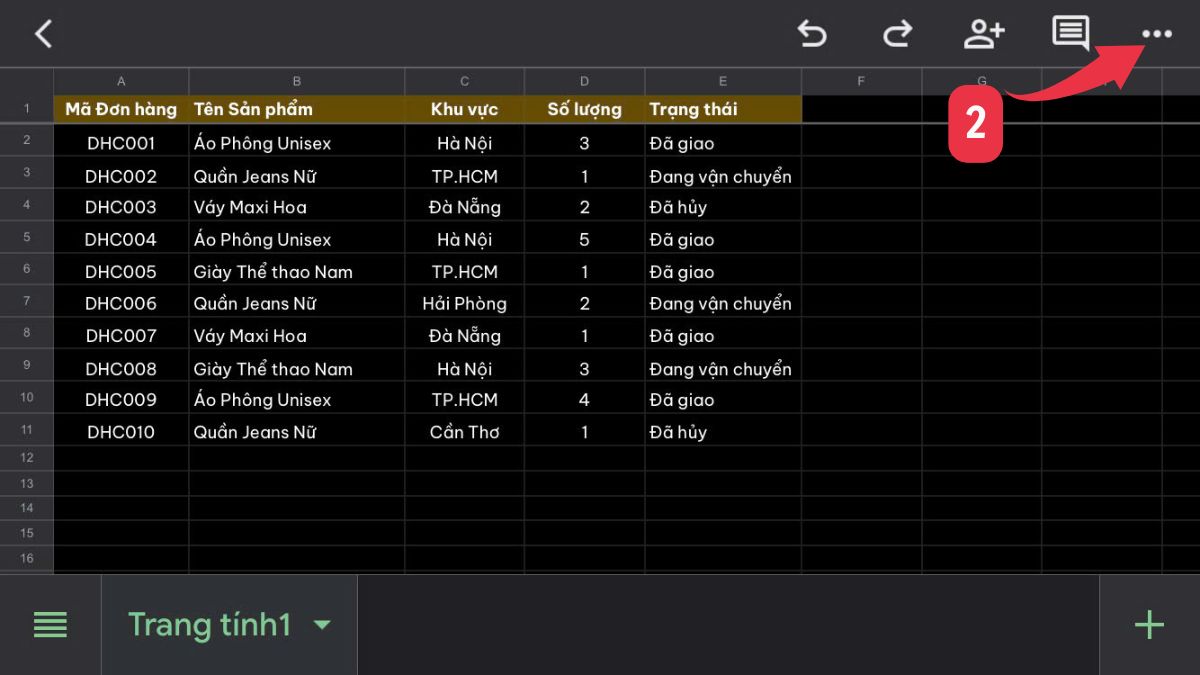This screenshot has width=1200, height=675.
Task: Open the Share with people icon
Action: (x=984, y=33)
